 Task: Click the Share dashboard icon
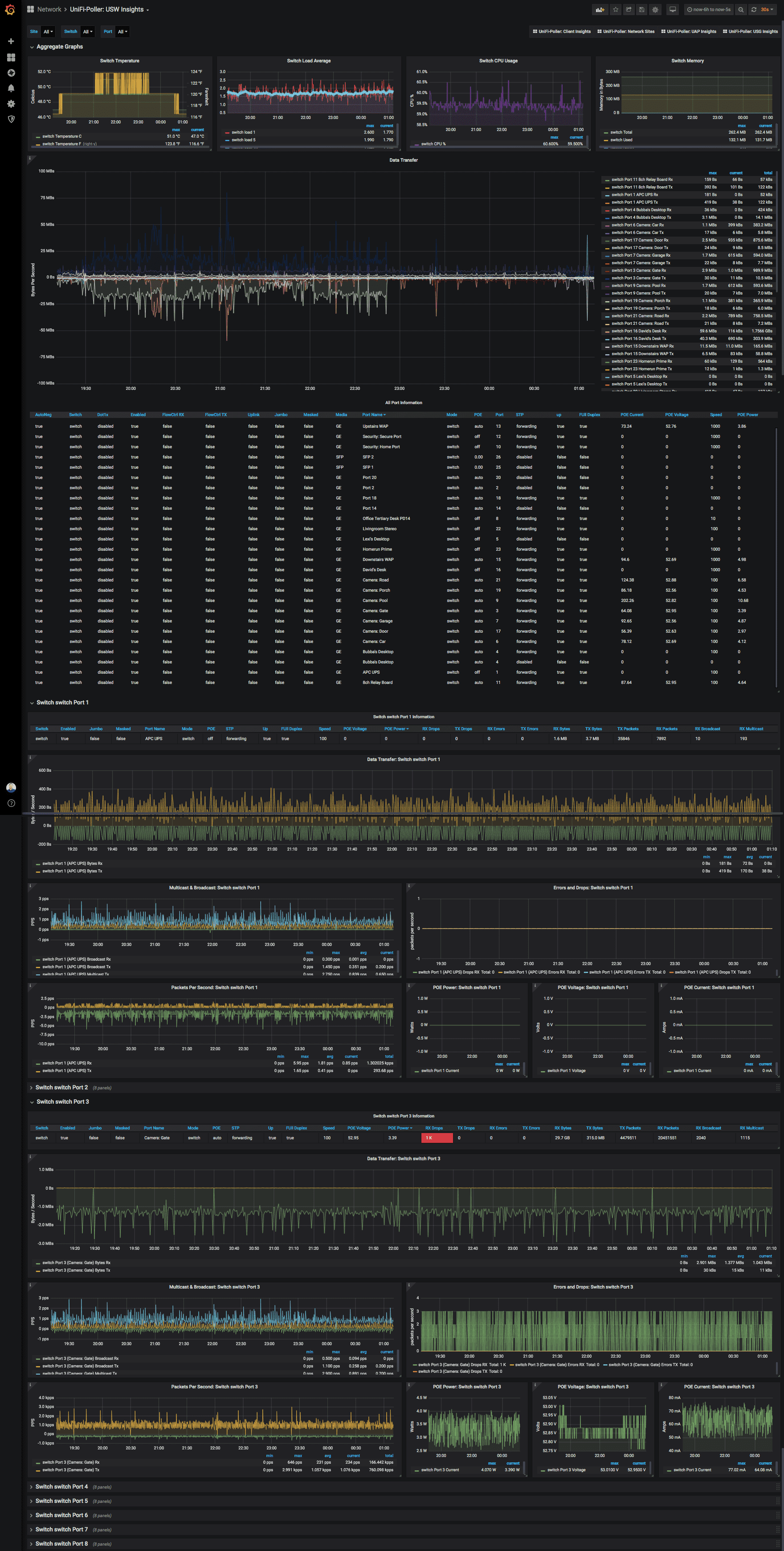point(629,10)
